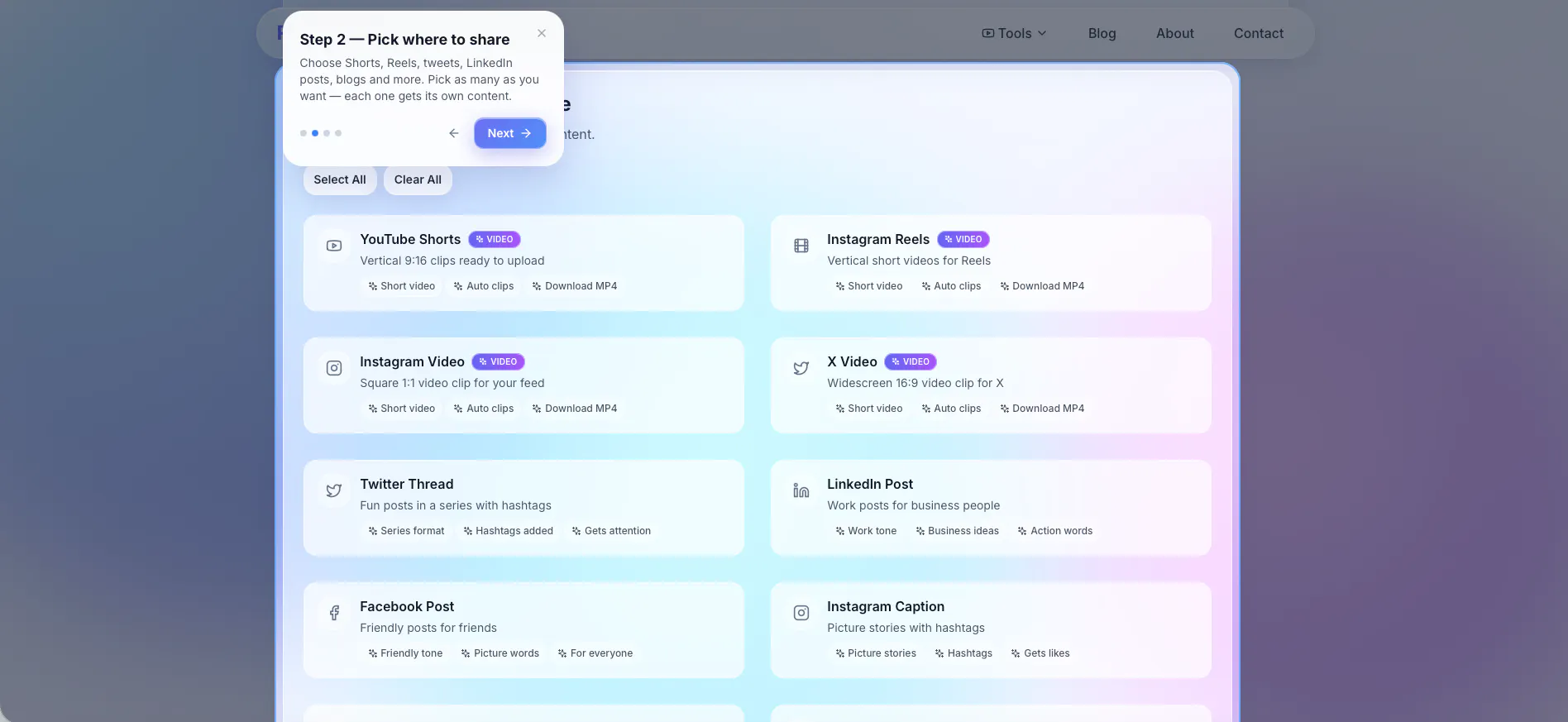Select the Facebook Post card
This screenshot has height=722, width=1568.
[x=523, y=630]
